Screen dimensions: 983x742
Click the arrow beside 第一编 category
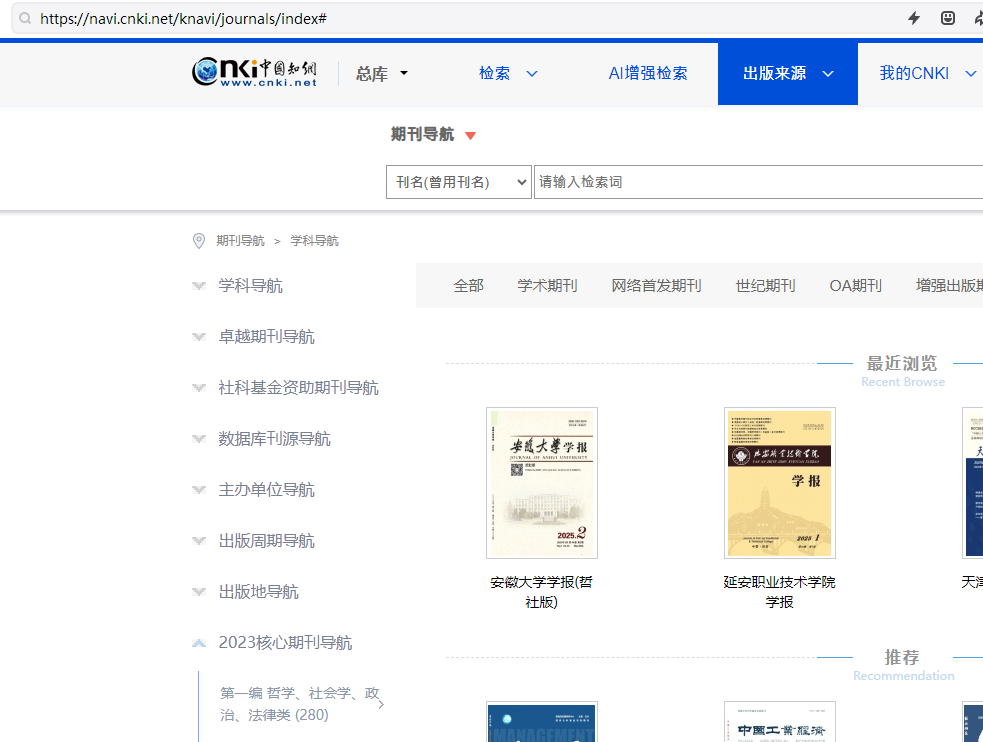[x=381, y=704]
